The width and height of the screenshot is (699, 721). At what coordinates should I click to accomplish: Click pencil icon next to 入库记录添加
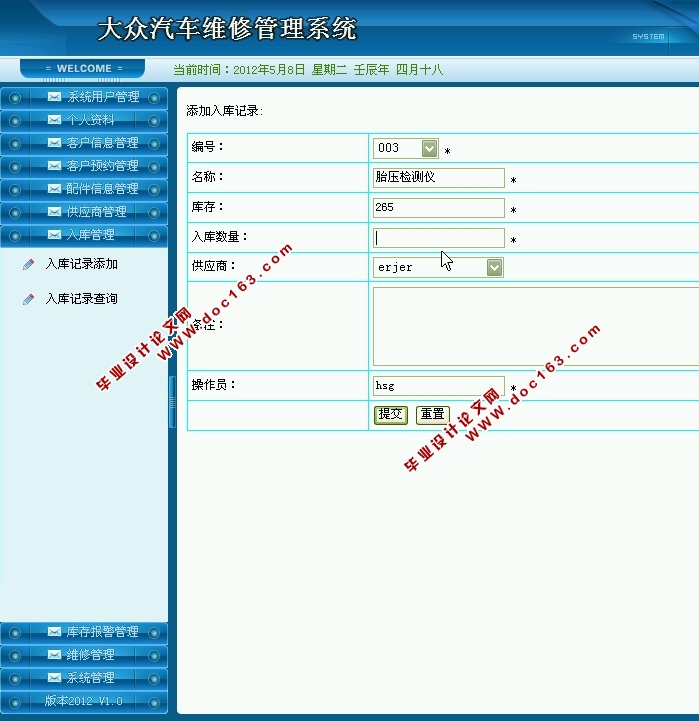point(29,264)
